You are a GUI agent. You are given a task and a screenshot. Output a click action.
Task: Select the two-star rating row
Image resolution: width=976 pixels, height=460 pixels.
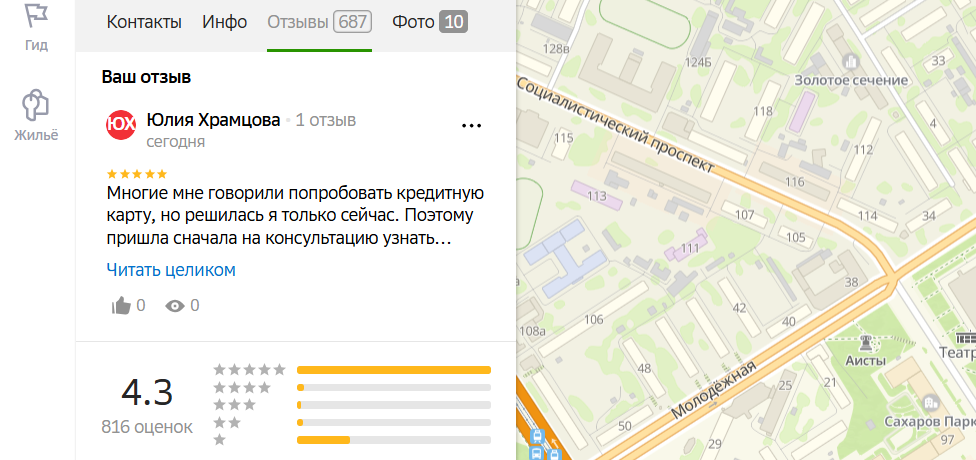[x=352, y=423]
